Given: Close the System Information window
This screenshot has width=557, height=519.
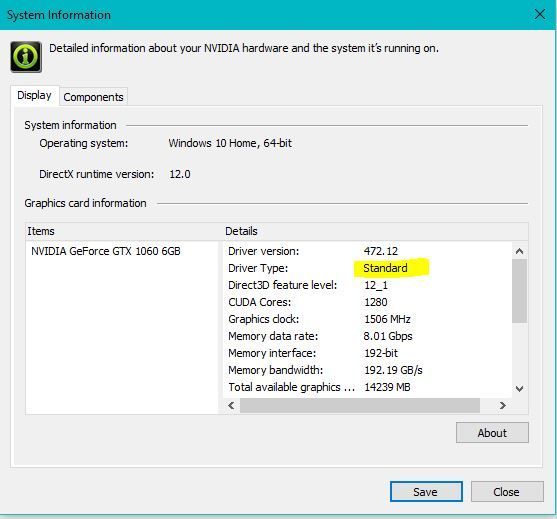Looking at the screenshot, I should coord(540,15).
